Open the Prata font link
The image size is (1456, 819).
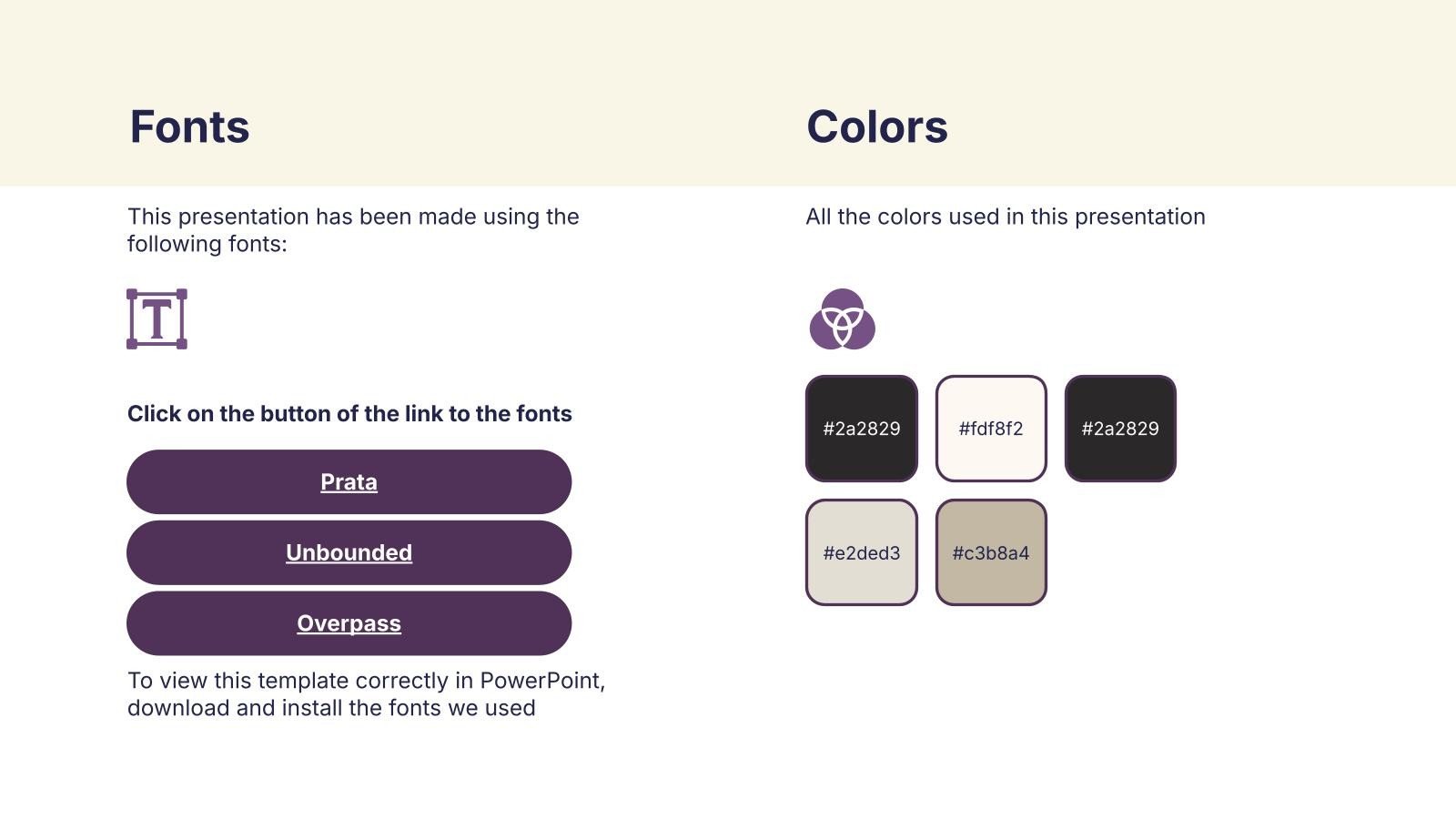(349, 482)
